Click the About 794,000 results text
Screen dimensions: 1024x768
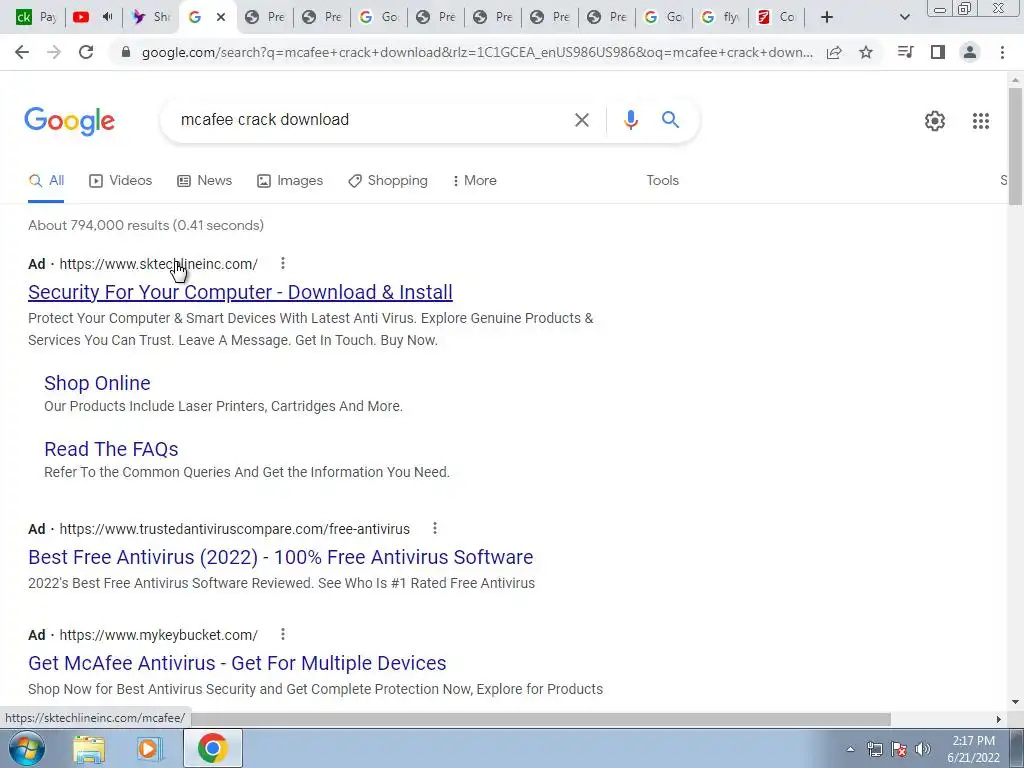coord(146,225)
